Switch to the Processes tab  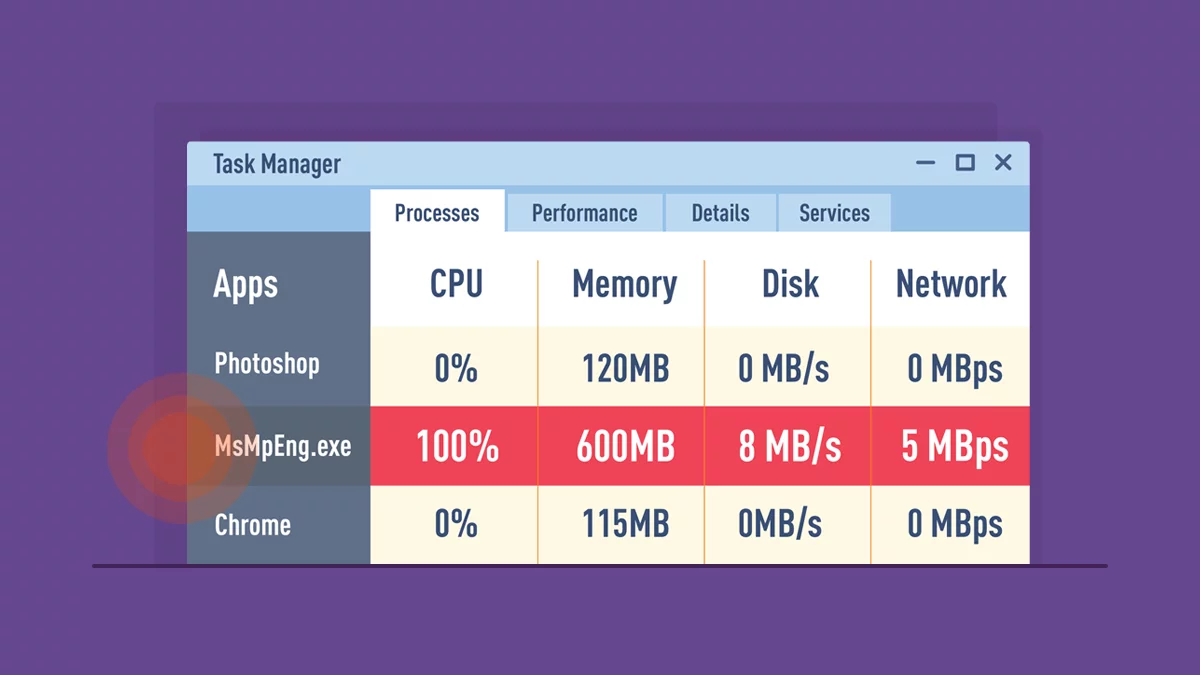point(437,213)
